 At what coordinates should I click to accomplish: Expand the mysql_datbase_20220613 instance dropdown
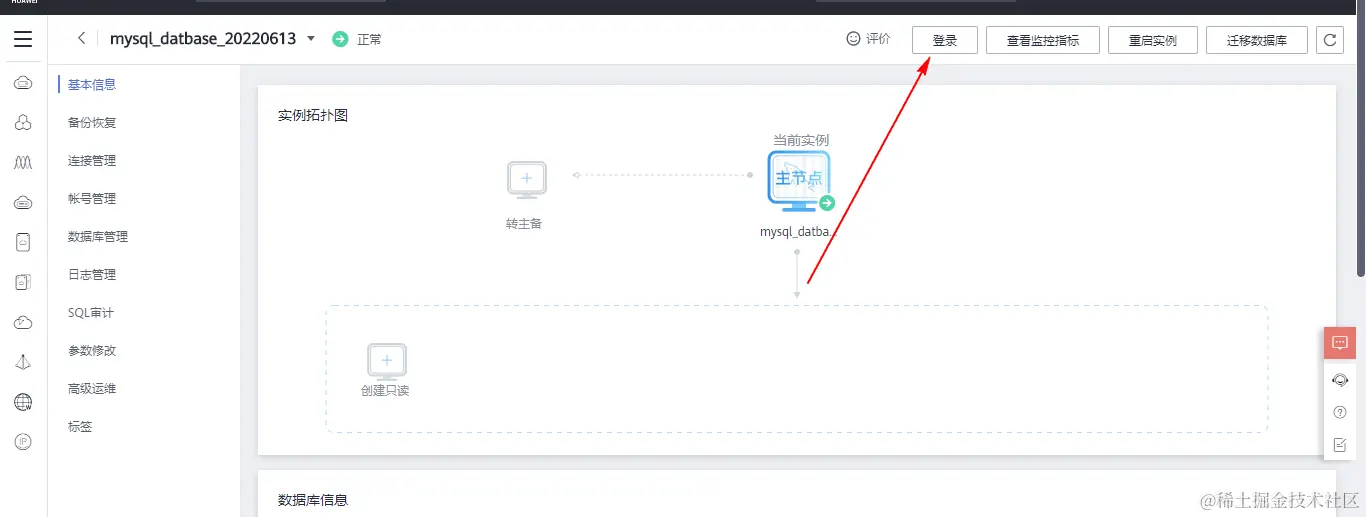311,39
